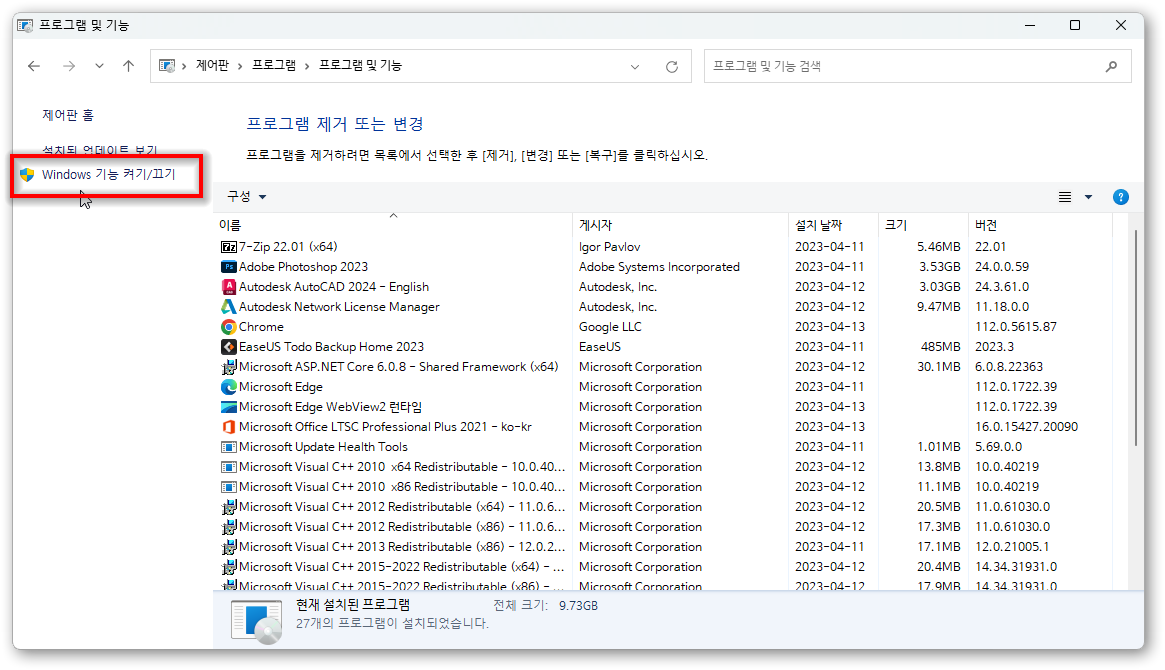Click the Visual C++ 2010 x86 icon
Image resolution: width=1165 pixels, height=670 pixels.
pyautogui.click(x=229, y=487)
